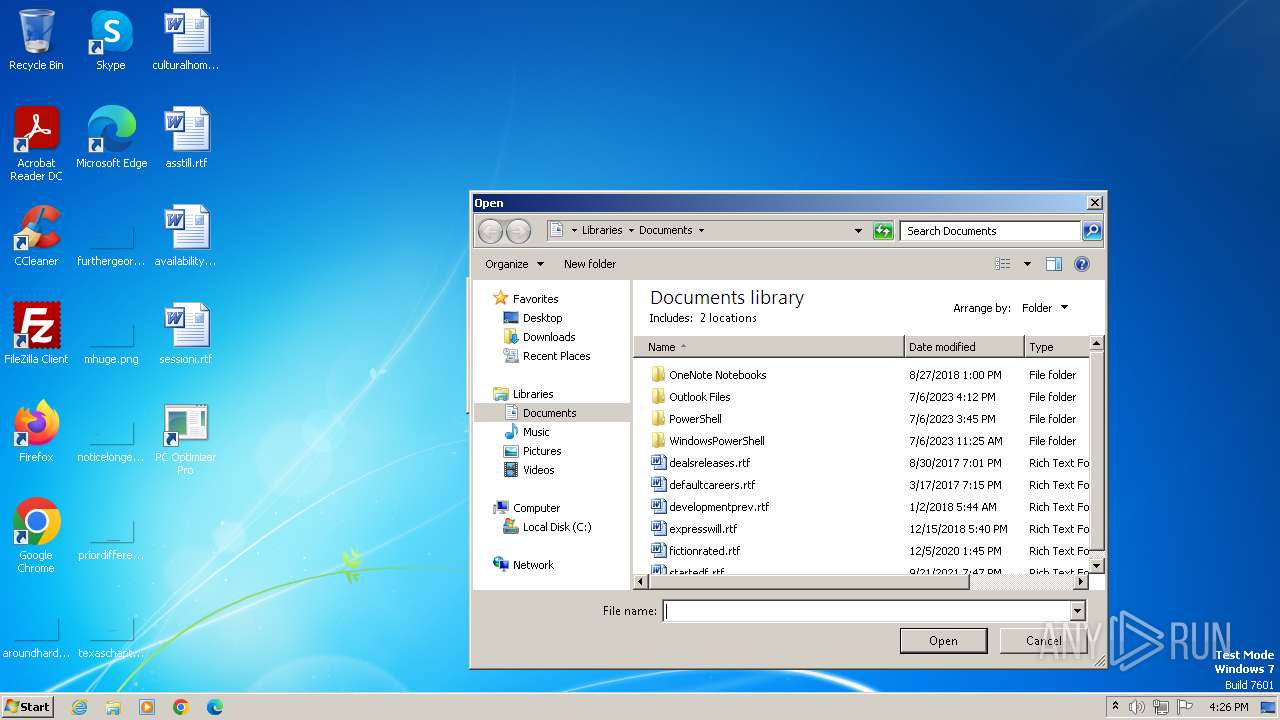Click New folder in the toolbar

point(590,264)
